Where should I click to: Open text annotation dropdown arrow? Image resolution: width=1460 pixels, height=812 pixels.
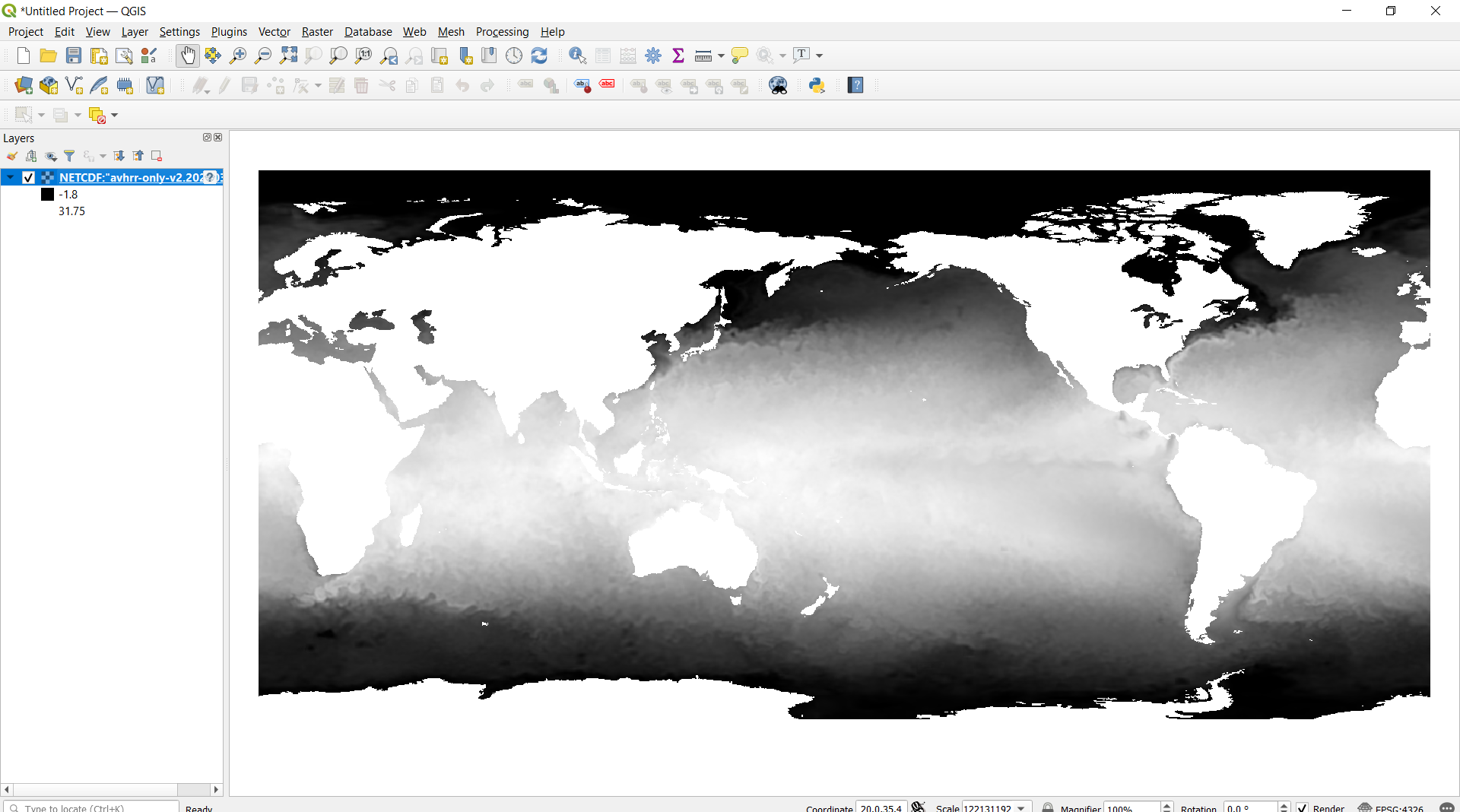pyautogui.click(x=819, y=56)
